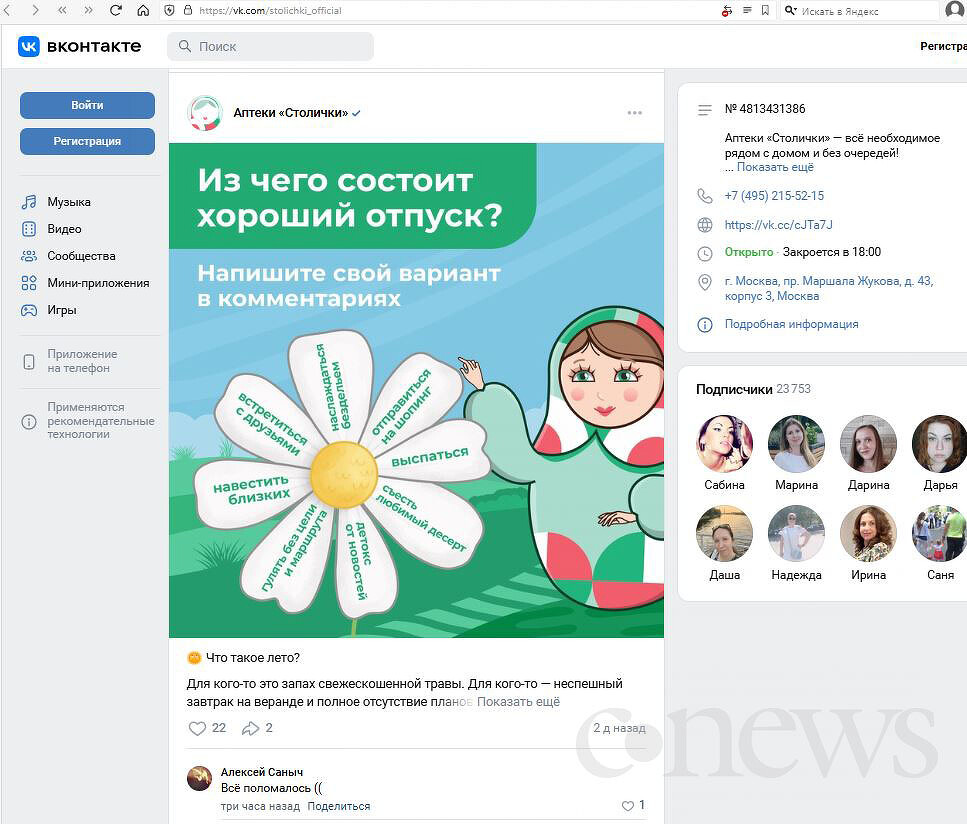
Task: Click the heart like icon under the post
Action: [197, 728]
